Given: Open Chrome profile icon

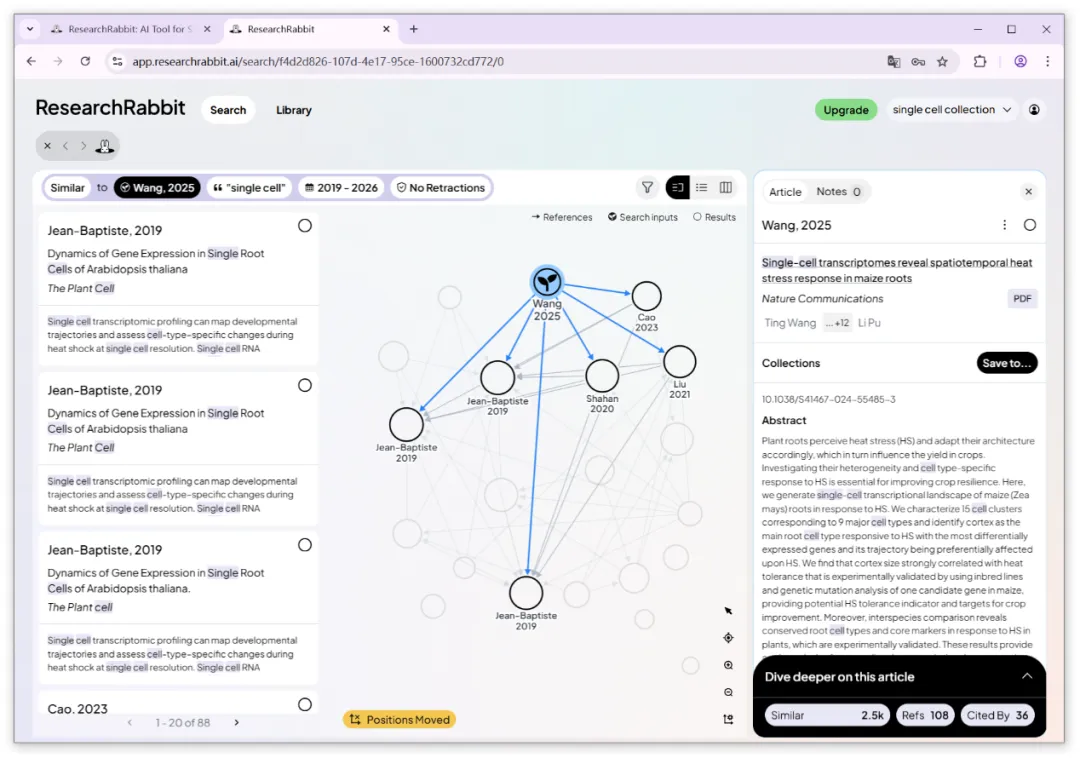Looking at the screenshot, I should (1020, 61).
